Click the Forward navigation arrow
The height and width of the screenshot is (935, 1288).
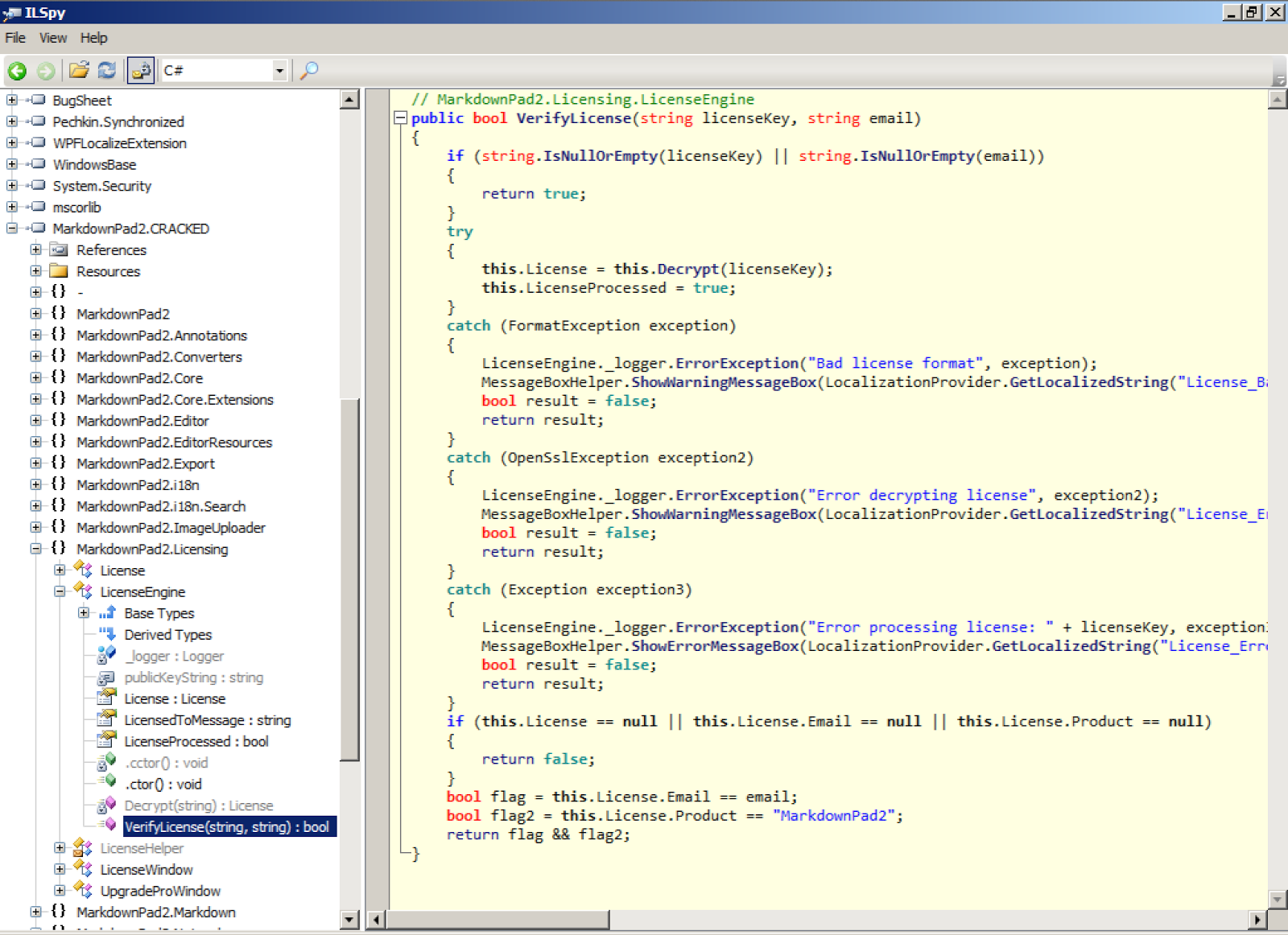coord(46,71)
